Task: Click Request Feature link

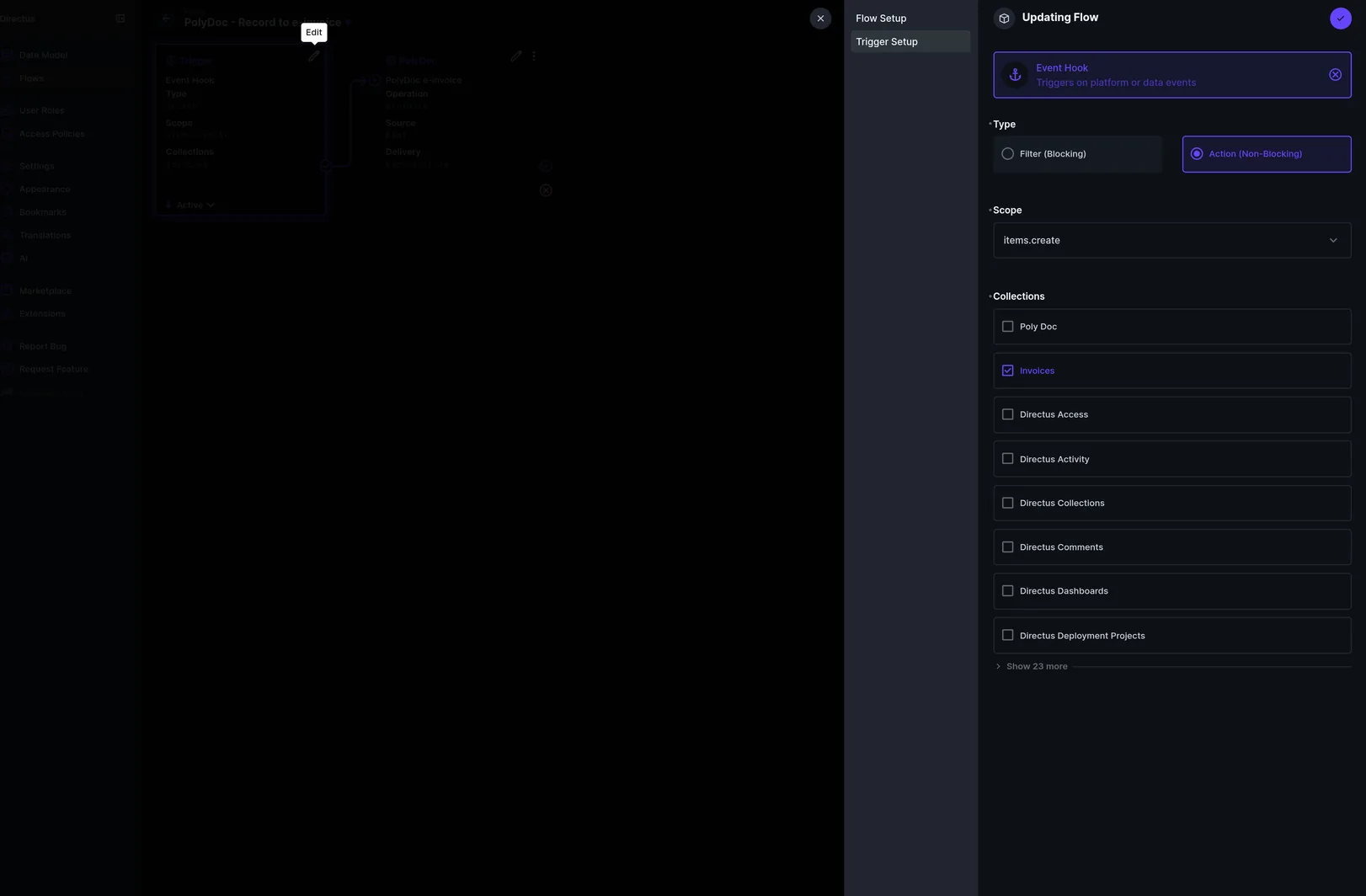Action: tap(53, 370)
